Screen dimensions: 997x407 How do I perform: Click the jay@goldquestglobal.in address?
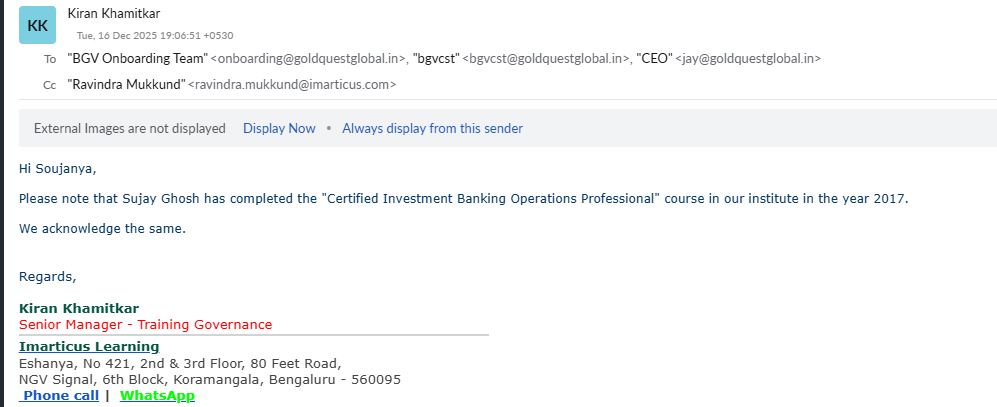click(748, 59)
